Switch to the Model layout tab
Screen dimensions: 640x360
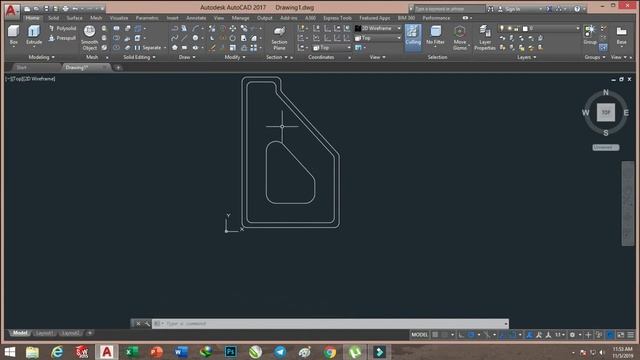[x=20, y=333]
